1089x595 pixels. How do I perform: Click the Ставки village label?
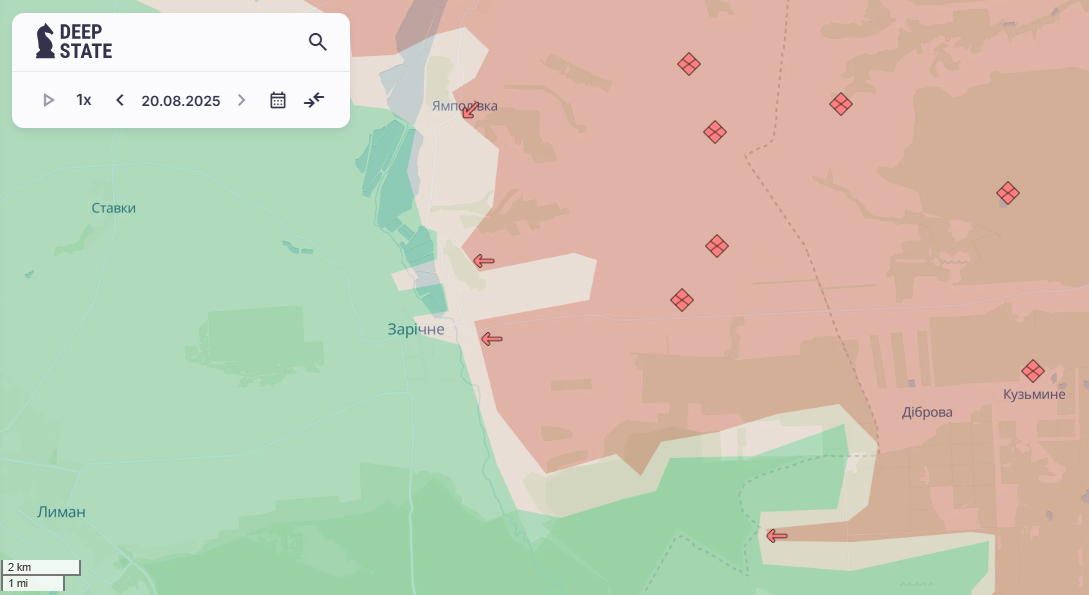point(113,208)
